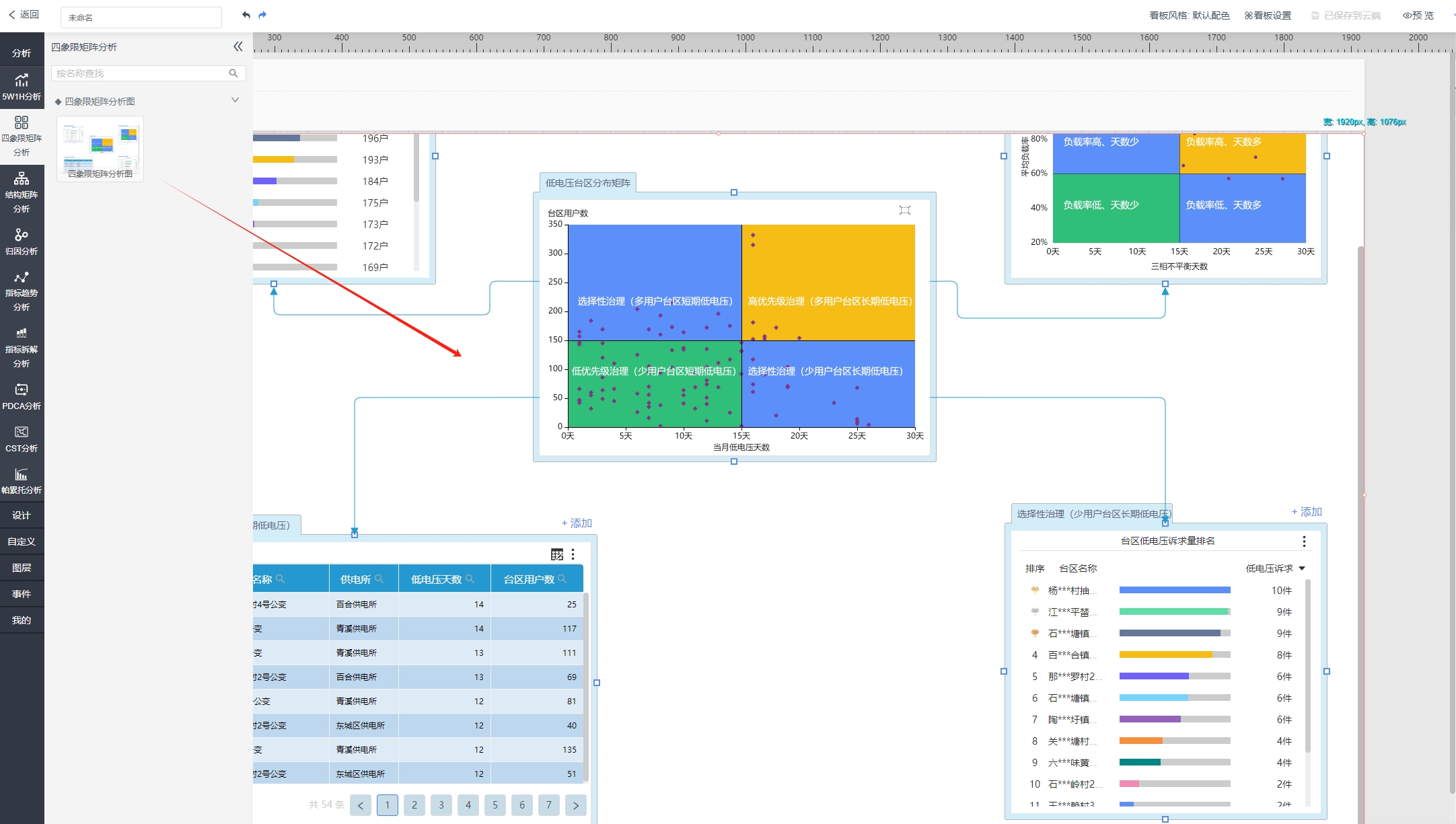
Task: Open options menu for 台区低电压诉求量排名
Action: coord(1304,541)
